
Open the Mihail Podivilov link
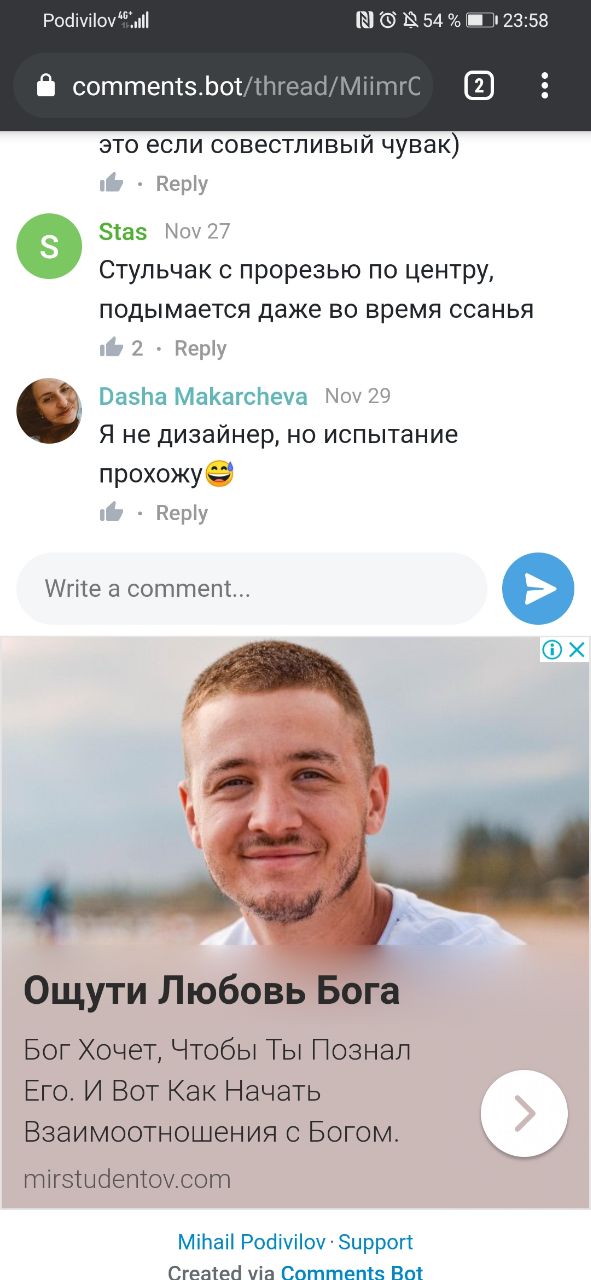tap(252, 1242)
